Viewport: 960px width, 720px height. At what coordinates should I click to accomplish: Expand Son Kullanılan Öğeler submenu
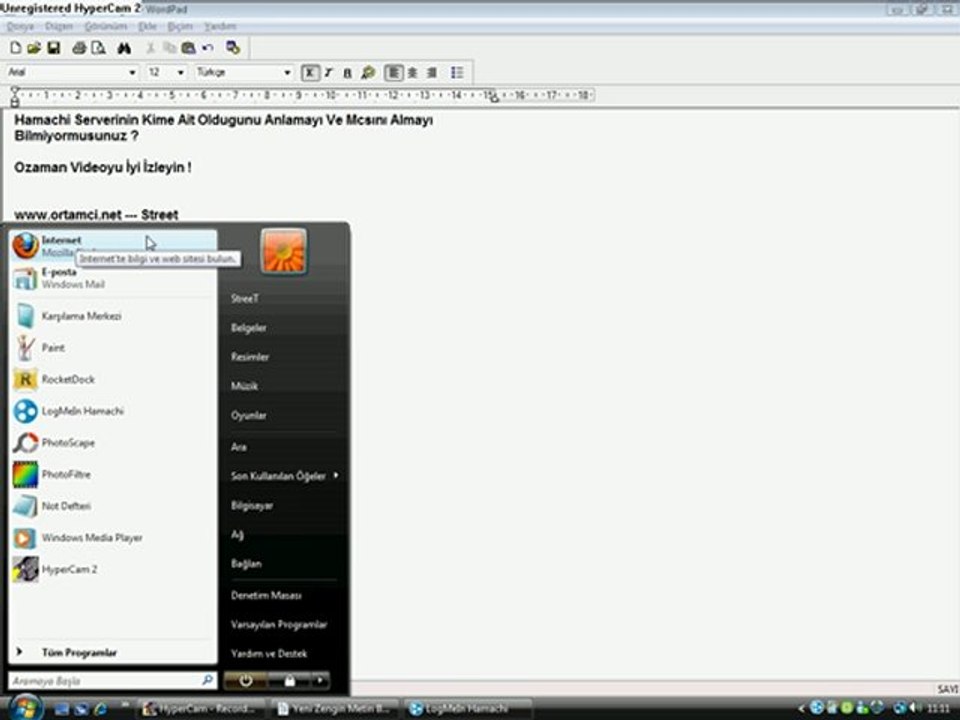coord(285,476)
